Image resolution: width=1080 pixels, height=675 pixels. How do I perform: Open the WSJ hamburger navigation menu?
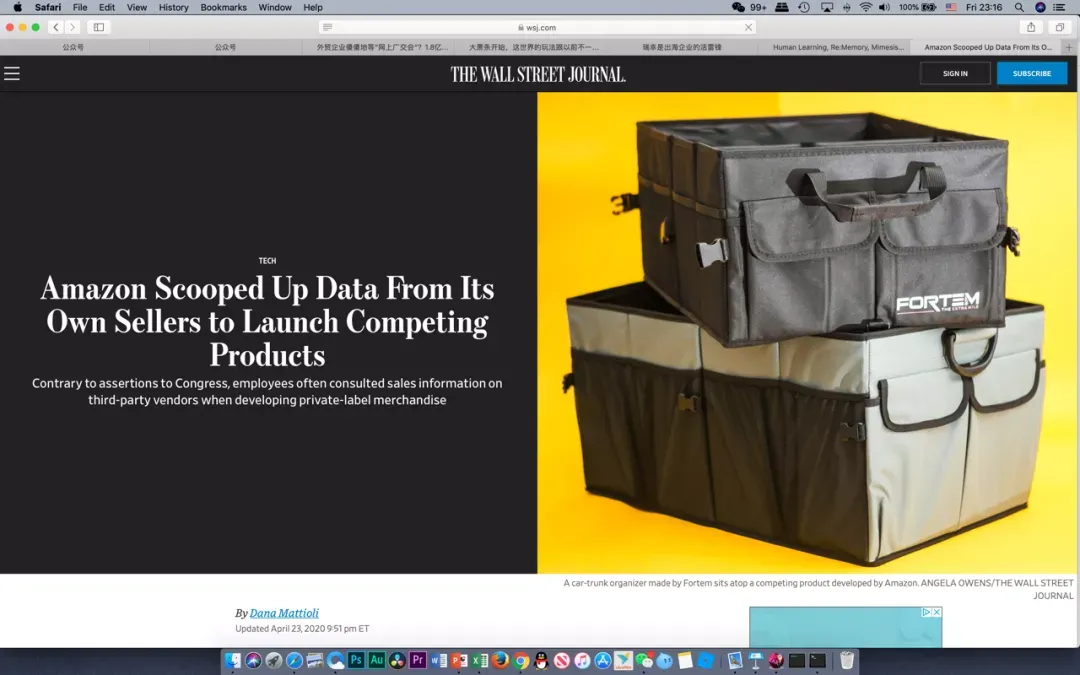pyautogui.click(x=12, y=73)
